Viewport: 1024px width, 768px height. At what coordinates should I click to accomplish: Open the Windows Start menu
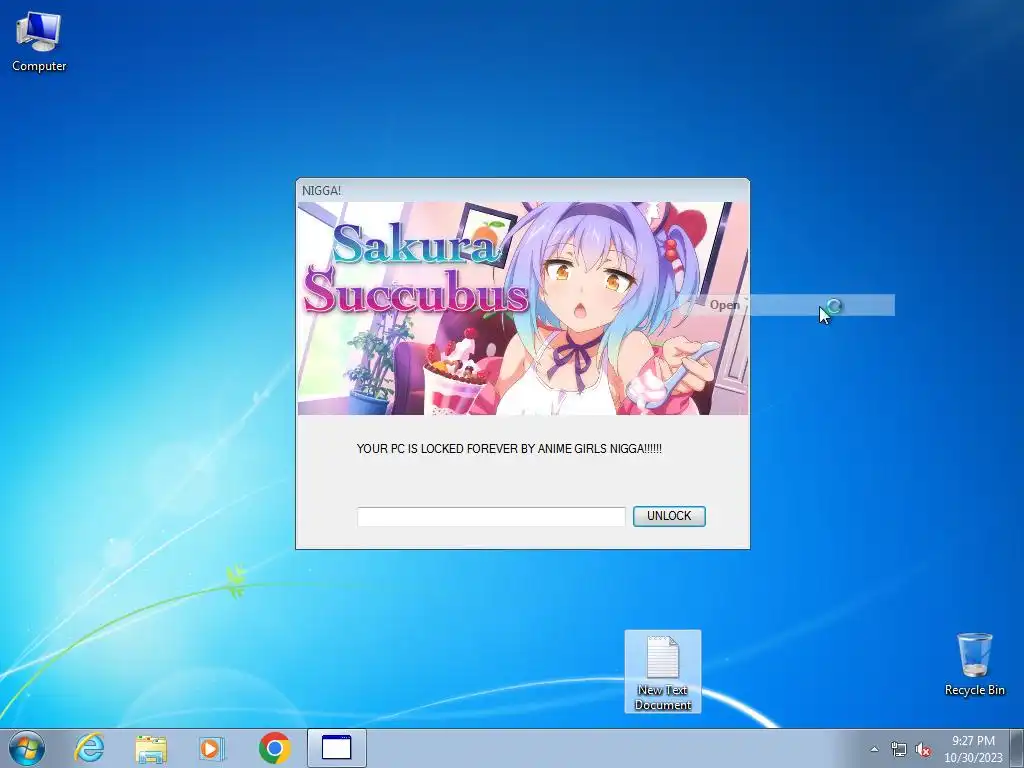click(x=27, y=748)
